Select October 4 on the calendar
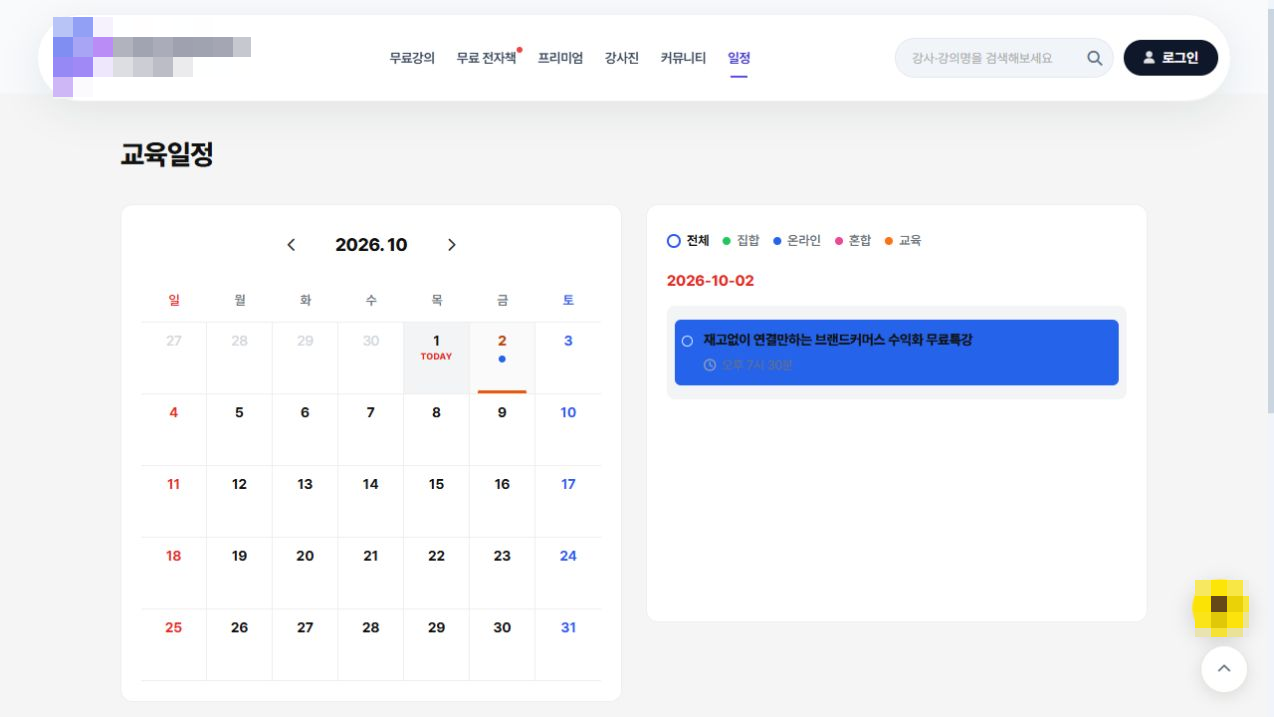Screen dimensions: 1274x717 pyautogui.click(x=173, y=430)
